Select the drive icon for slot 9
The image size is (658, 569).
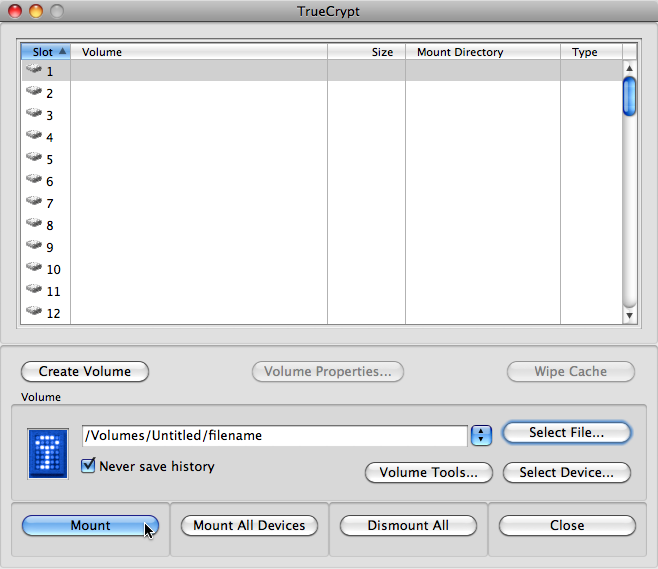coord(34,244)
